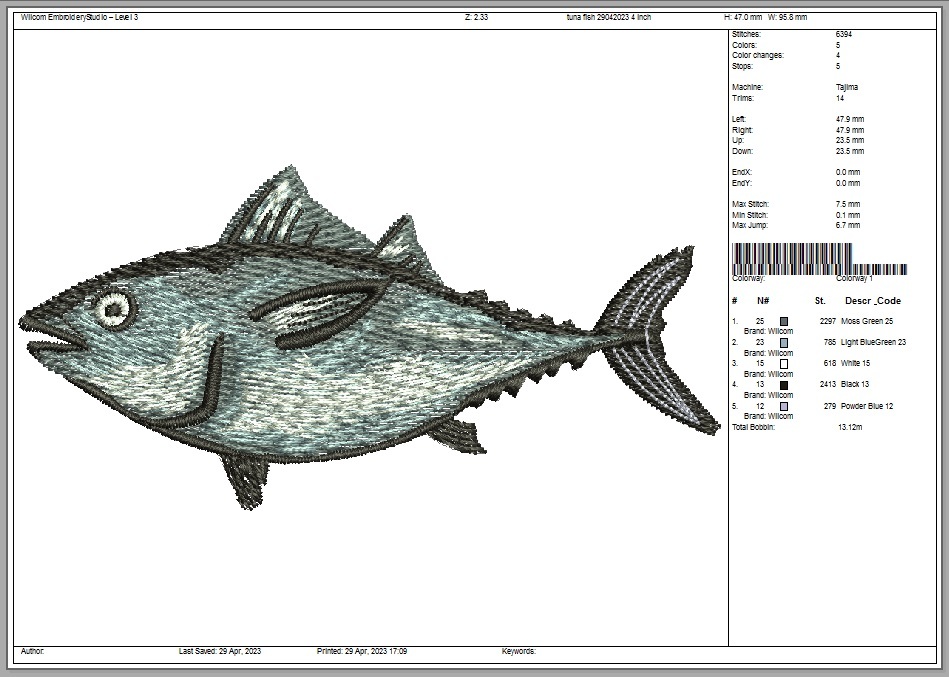Click the Moss Green 25 color swatch
Viewport: 949px width, 677px height.
click(784, 321)
